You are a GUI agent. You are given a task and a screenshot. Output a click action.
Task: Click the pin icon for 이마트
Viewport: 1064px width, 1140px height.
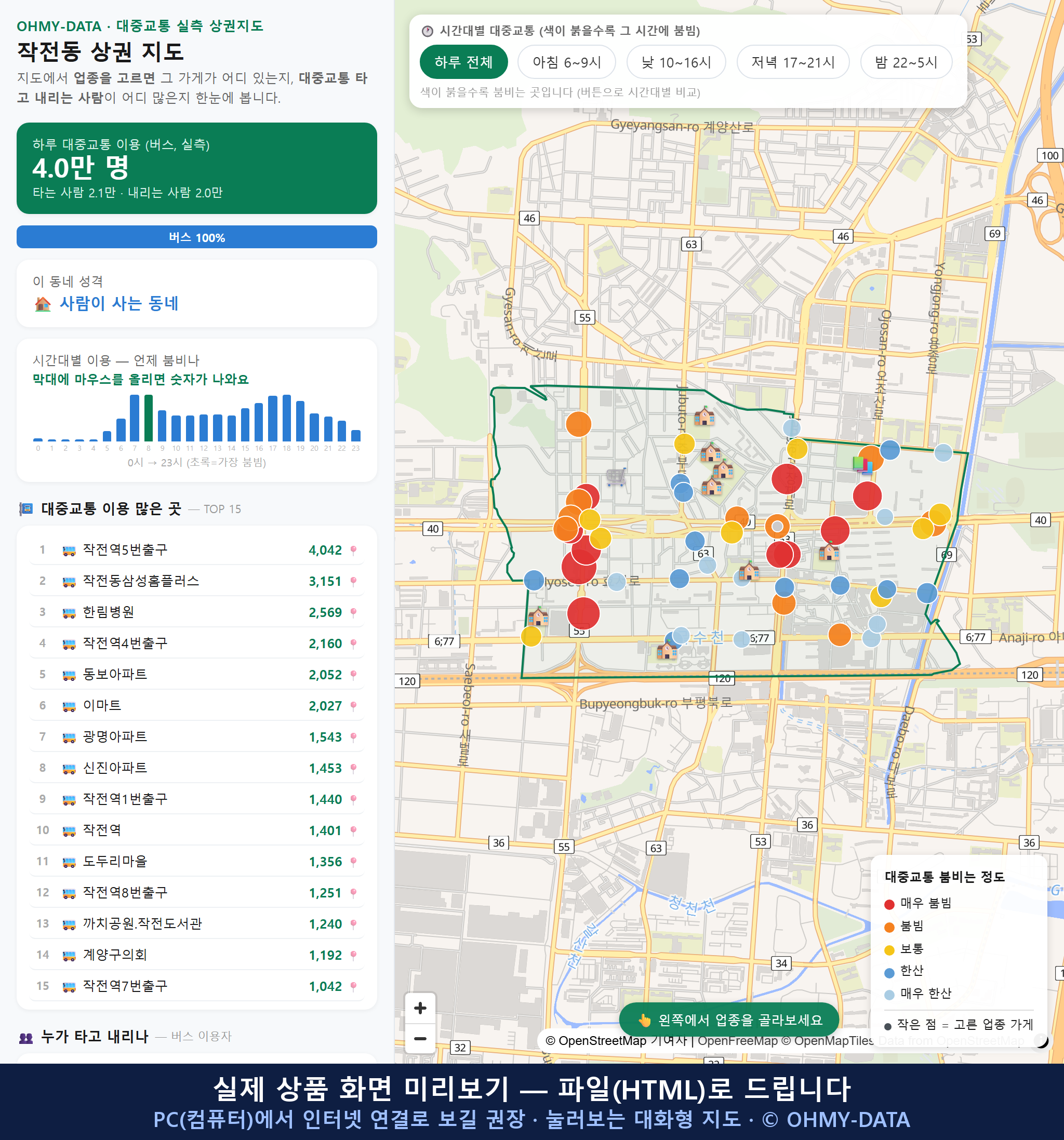[353, 706]
